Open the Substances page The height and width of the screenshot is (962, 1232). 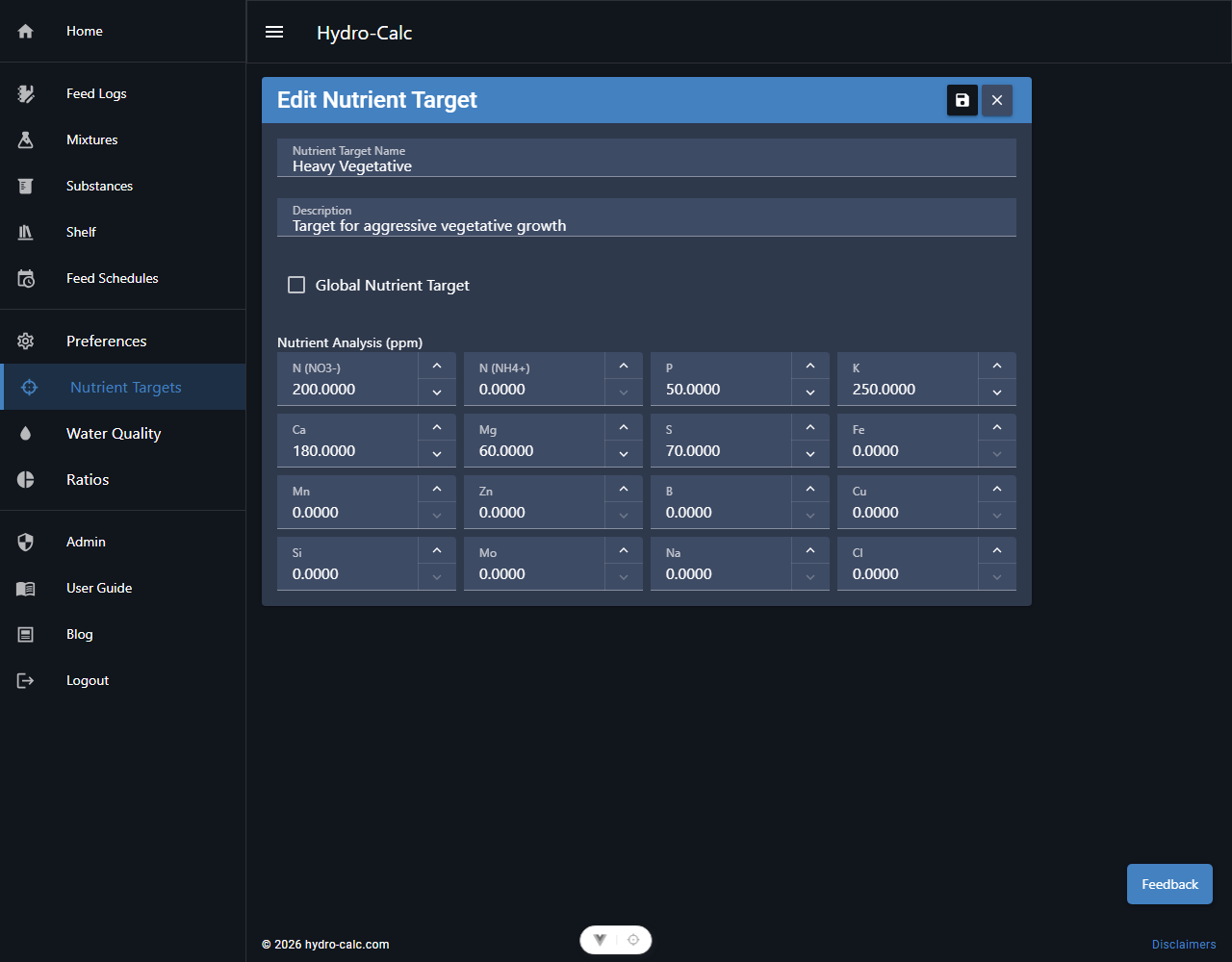tap(123, 186)
